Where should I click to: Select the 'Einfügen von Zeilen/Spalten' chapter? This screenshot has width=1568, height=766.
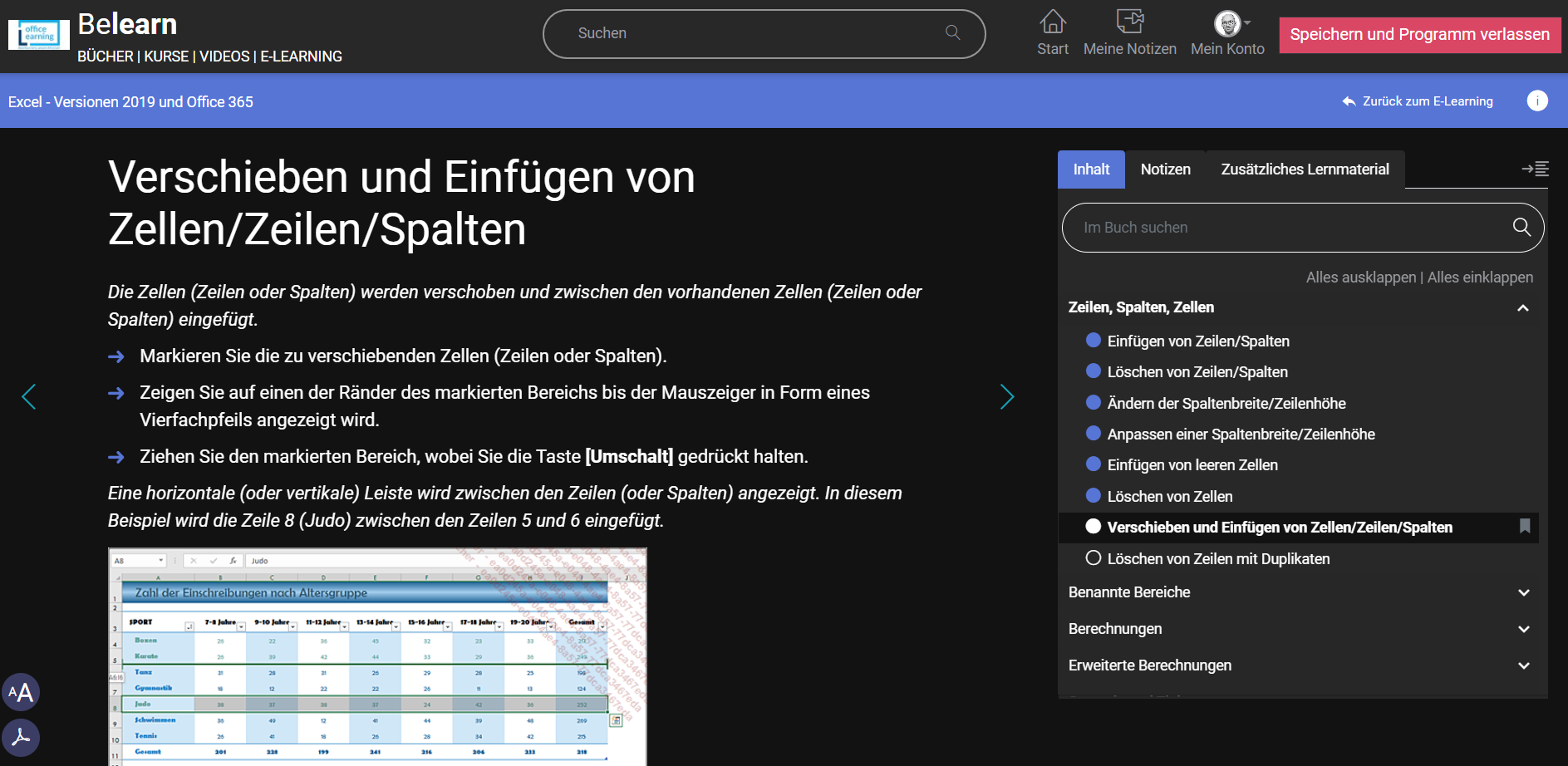(x=1197, y=341)
